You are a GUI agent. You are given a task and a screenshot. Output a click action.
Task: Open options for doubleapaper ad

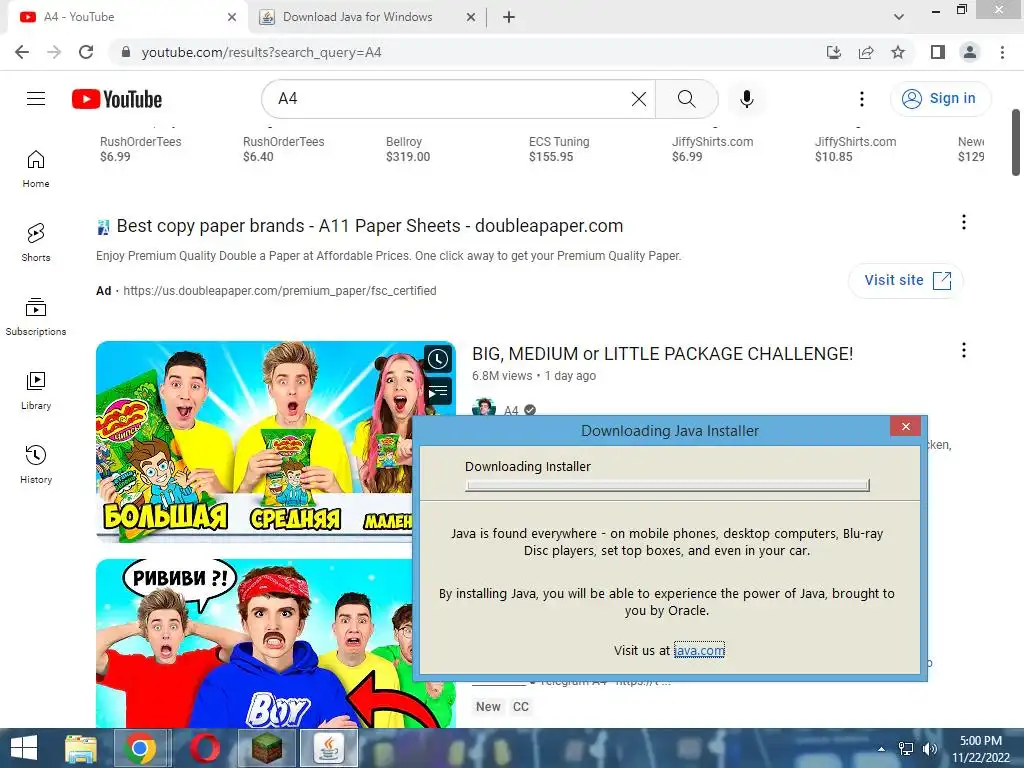pos(964,222)
